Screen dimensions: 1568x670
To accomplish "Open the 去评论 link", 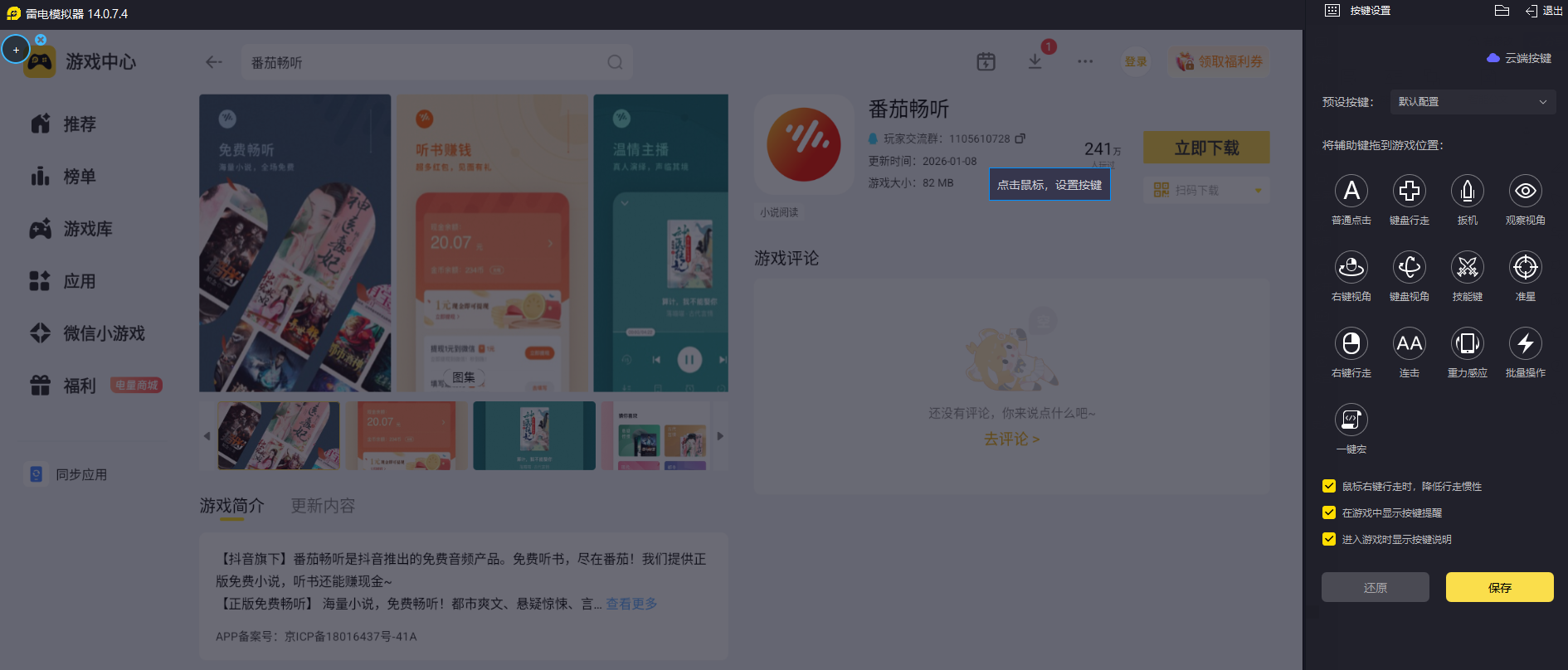I will [x=1011, y=439].
